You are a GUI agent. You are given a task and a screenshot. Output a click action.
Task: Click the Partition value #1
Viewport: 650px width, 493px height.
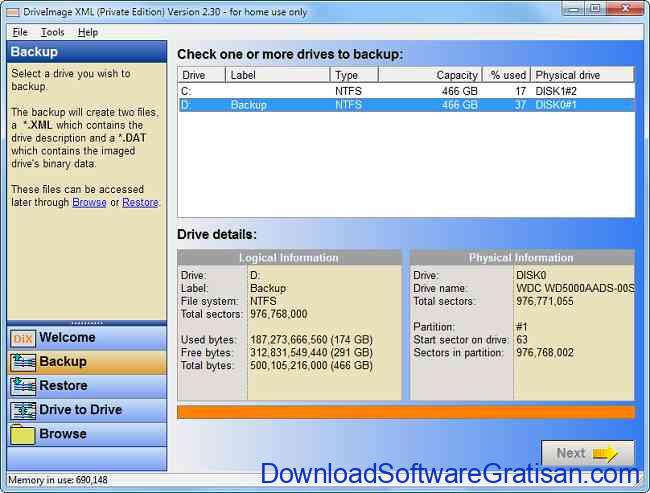(521, 327)
